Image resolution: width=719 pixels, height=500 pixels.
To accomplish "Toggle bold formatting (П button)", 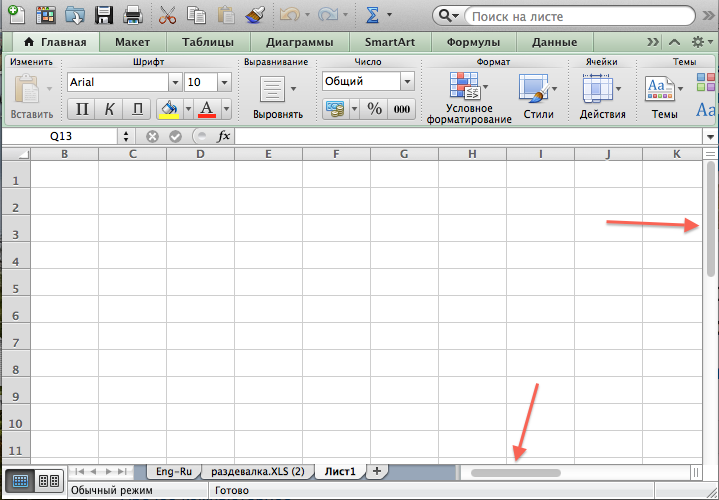I will pyautogui.click(x=82, y=109).
